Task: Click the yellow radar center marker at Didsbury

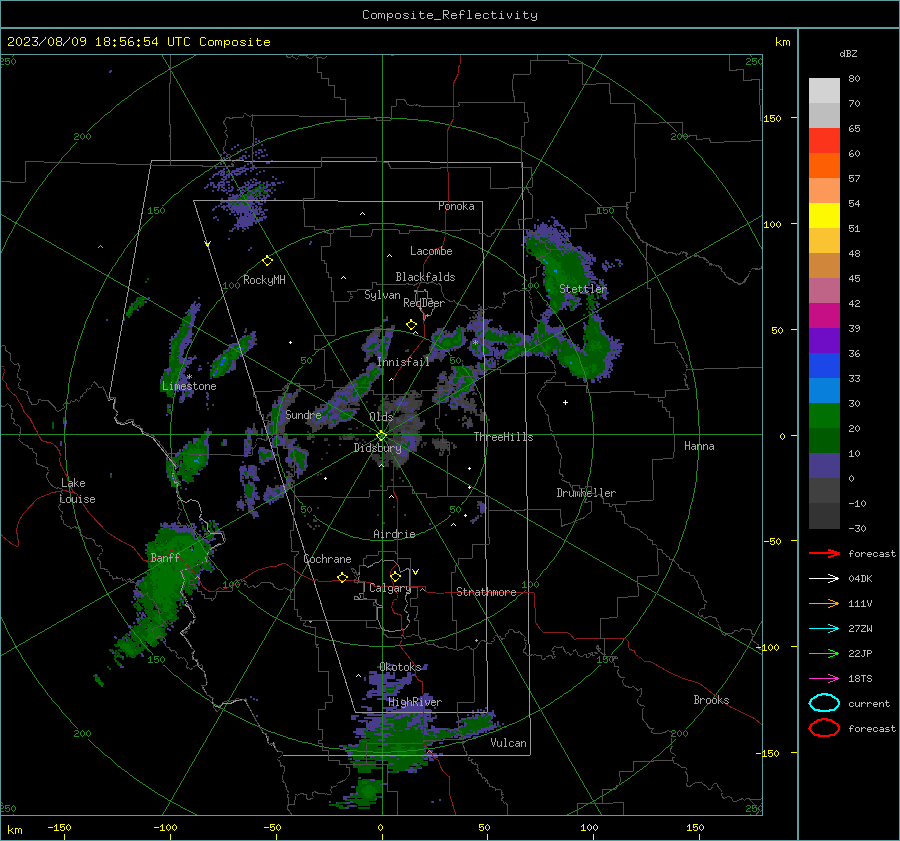Action: click(x=381, y=436)
